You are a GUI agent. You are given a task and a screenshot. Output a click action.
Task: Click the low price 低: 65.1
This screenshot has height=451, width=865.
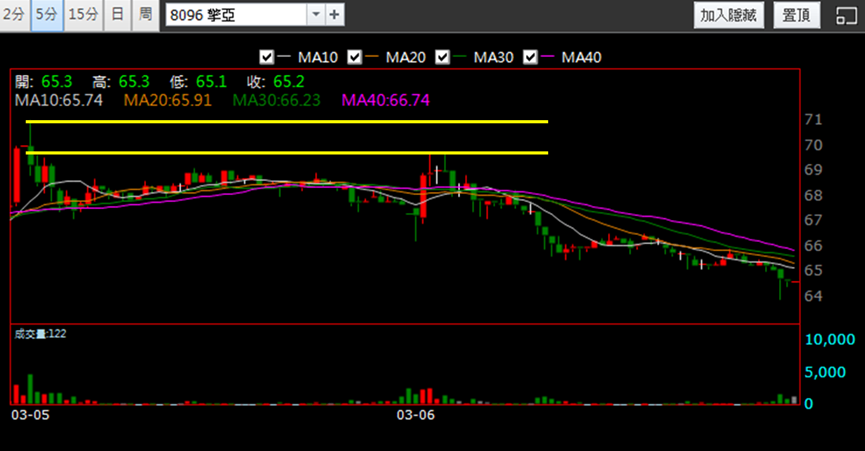(x=198, y=82)
